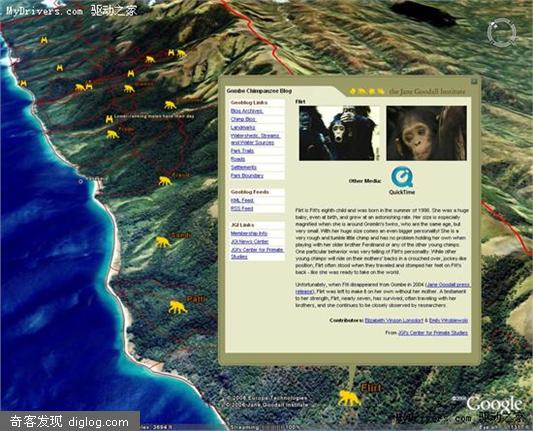Image resolution: width=533 pixels, height=431 pixels.
Task: Close the Gombe Chimpanzee Blog balloon
Action: click(x=474, y=82)
